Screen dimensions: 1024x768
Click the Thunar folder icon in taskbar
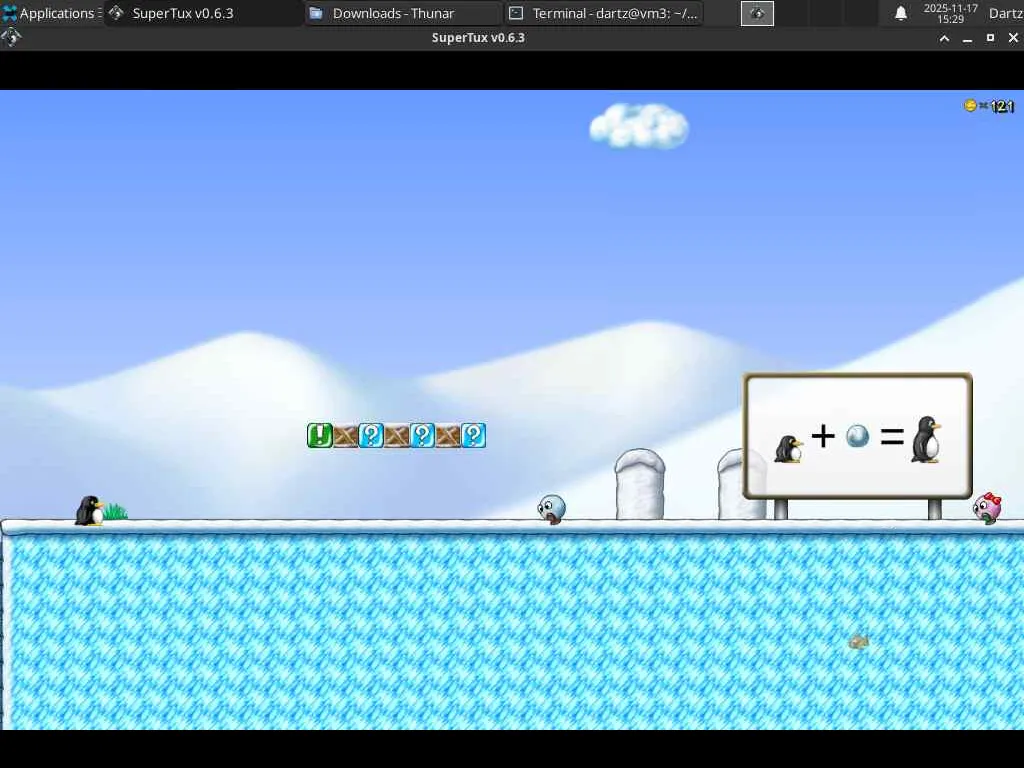[x=315, y=13]
